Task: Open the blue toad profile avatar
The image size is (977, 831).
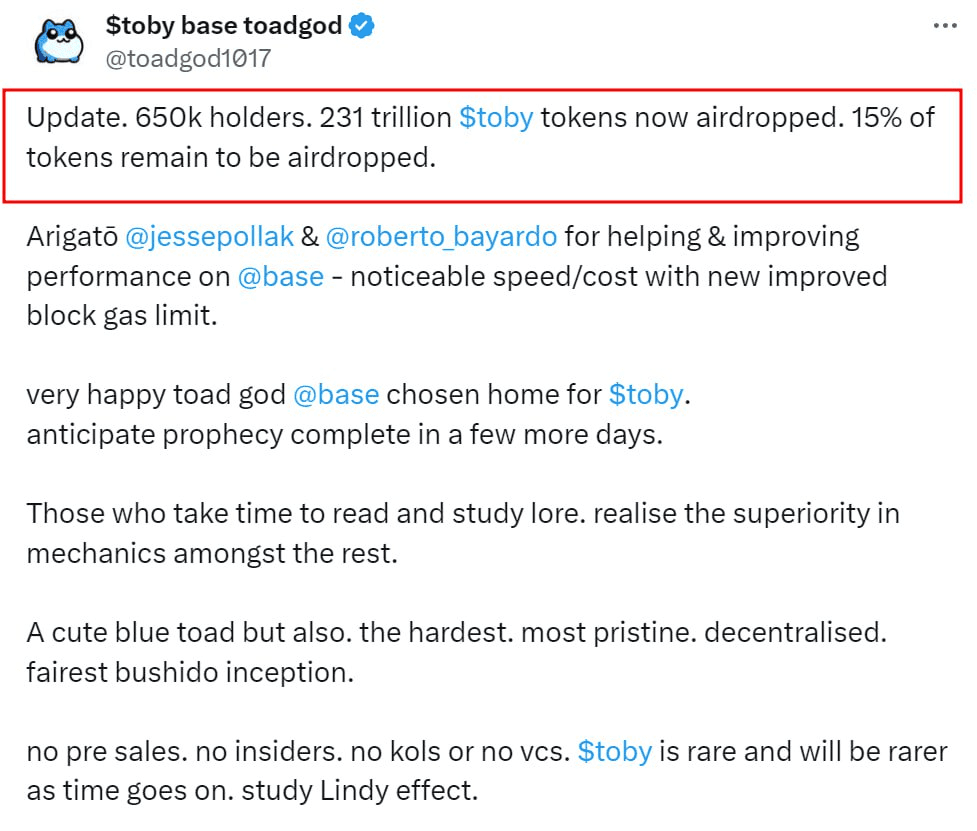Action: click(x=59, y=41)
